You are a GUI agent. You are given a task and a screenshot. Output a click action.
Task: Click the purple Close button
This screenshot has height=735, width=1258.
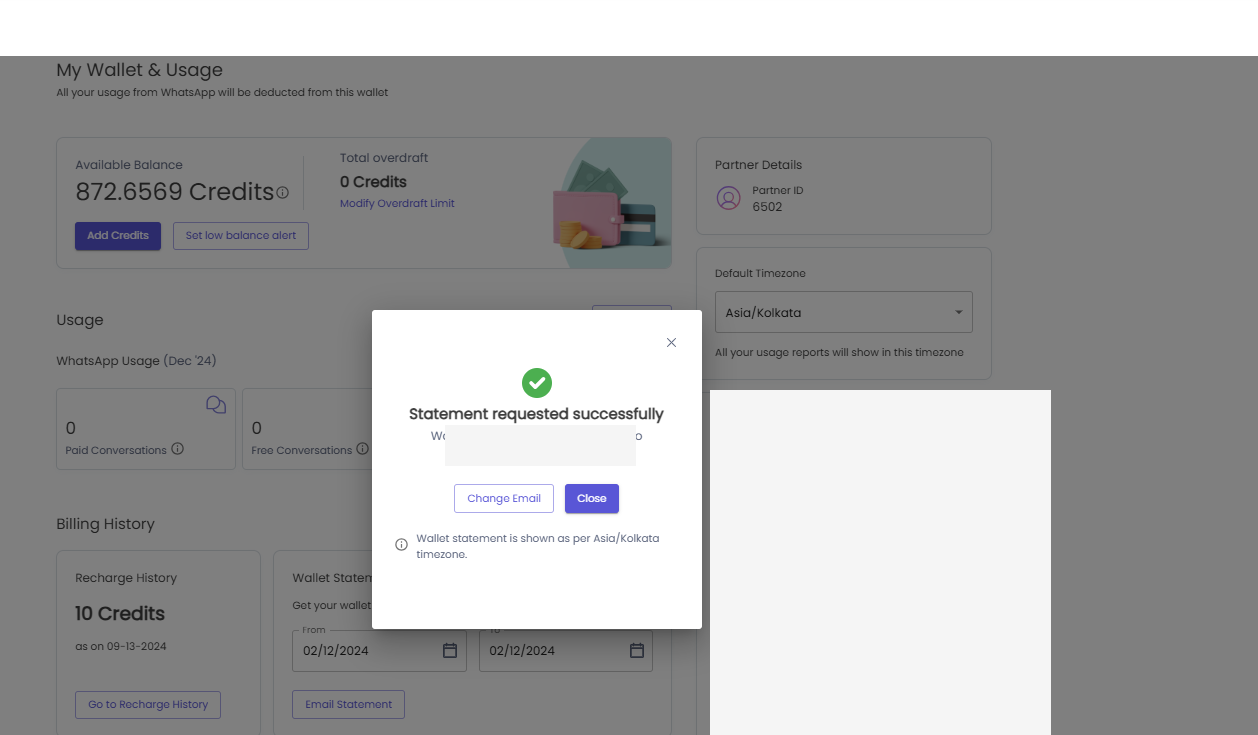click(592, 498)
